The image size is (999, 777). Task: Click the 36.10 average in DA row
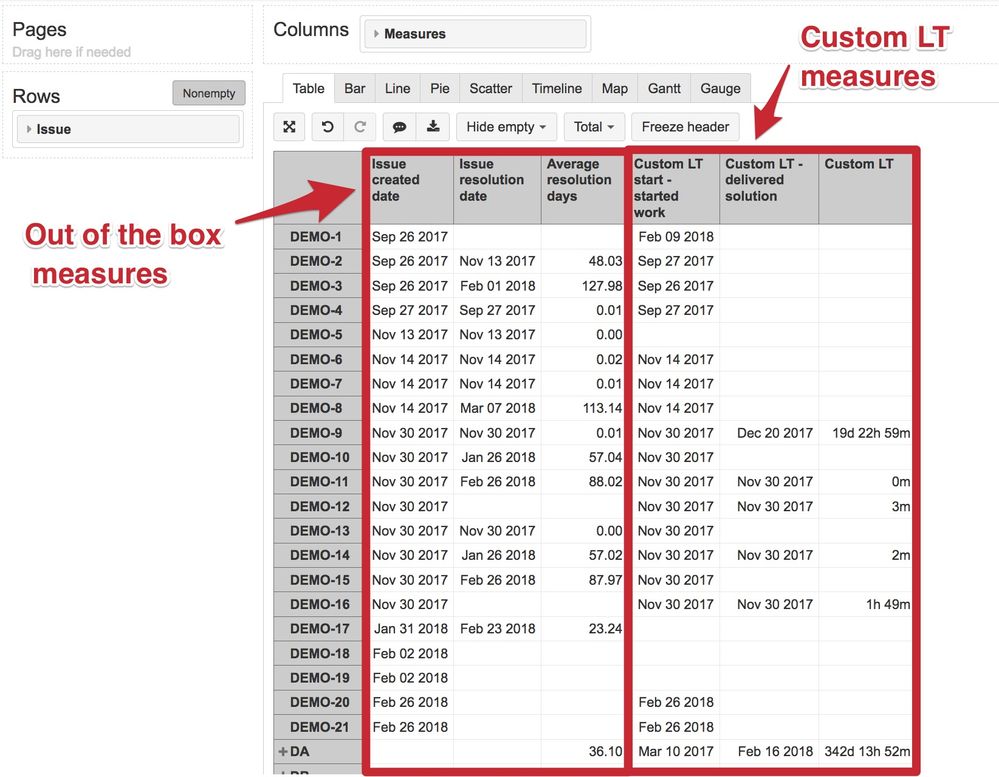point(582,752)
